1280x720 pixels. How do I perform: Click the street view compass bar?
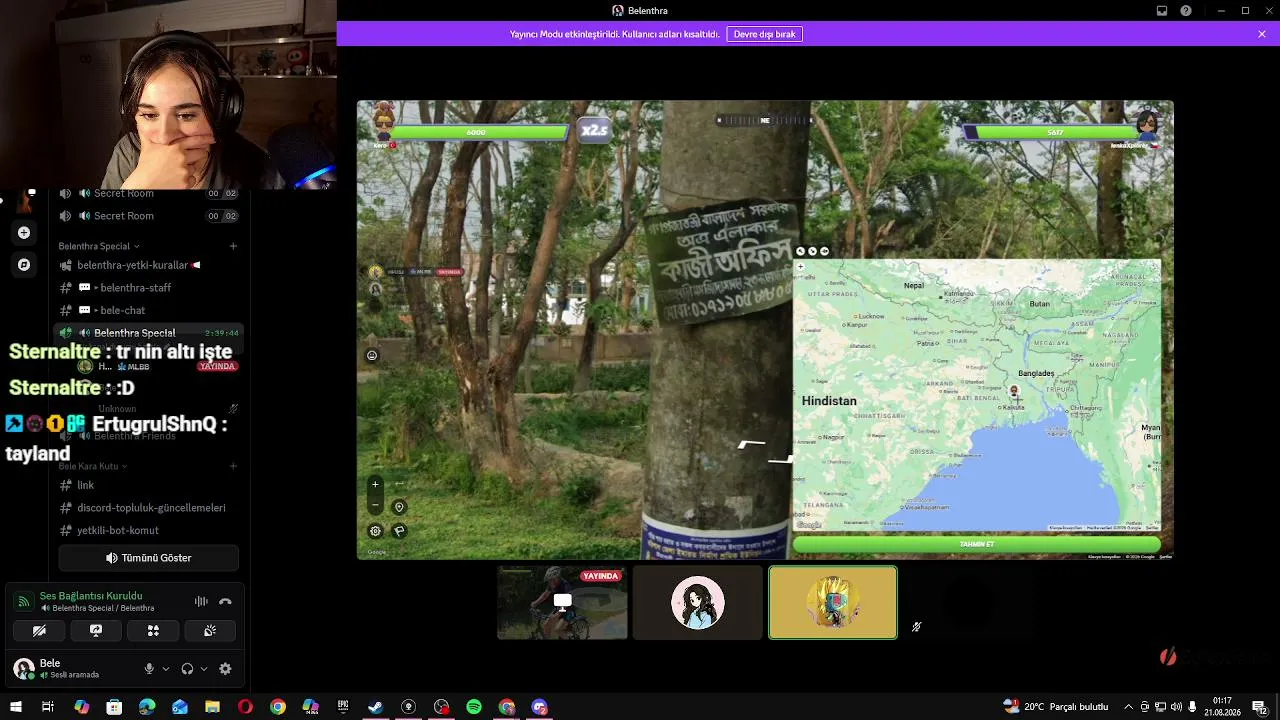coord(765,120)
